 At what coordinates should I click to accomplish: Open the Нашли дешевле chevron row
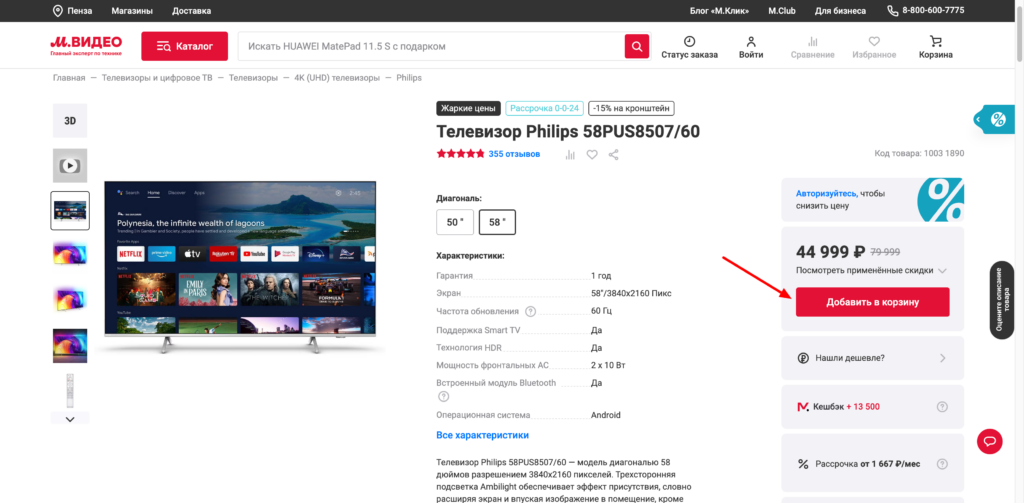[872, 358]
